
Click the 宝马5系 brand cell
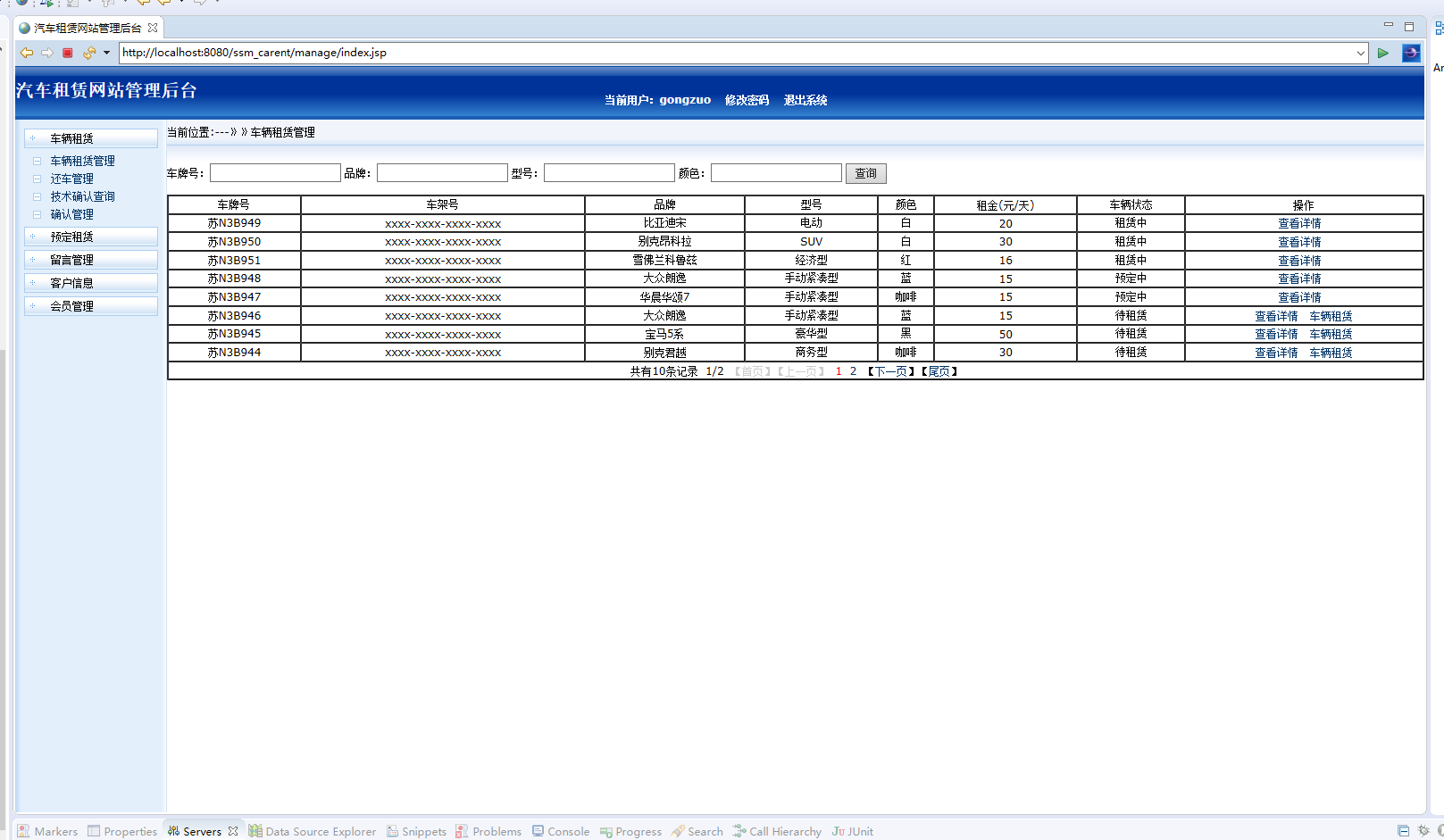665,334
